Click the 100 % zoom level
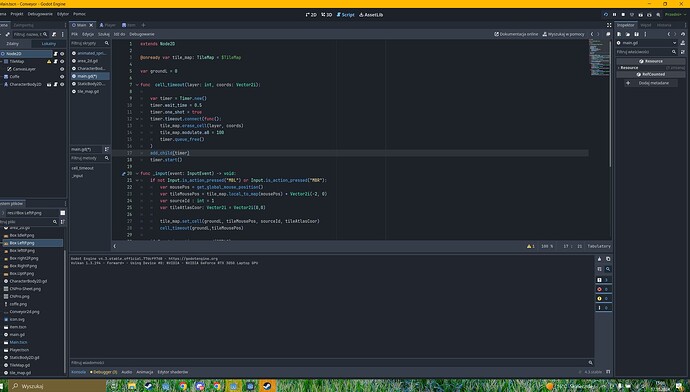Screen dimensions: 690x392 click(547, 246)
